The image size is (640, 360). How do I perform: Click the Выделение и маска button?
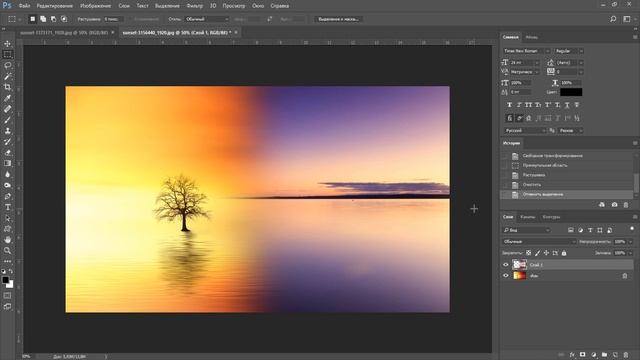point(338,19)
